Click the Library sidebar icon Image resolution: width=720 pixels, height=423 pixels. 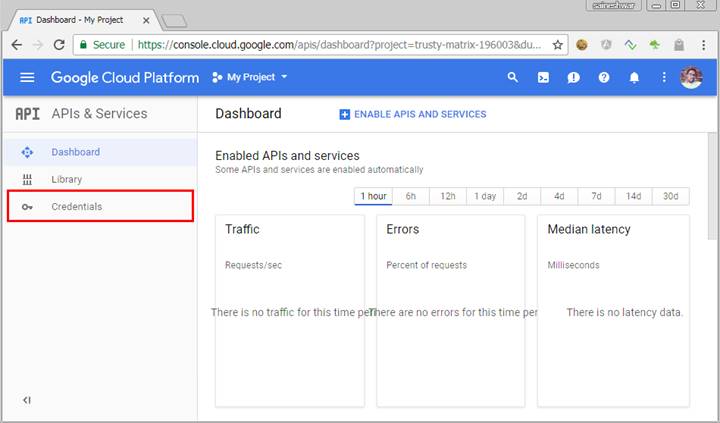pos(27,180)
